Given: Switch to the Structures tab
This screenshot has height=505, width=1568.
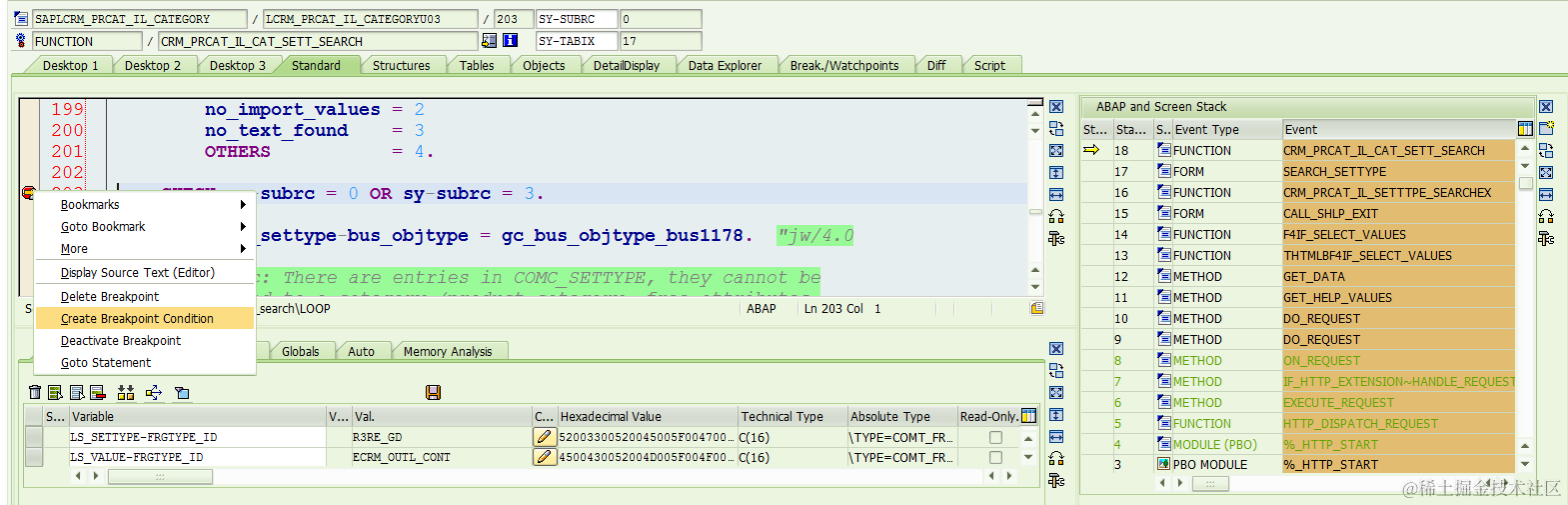Looking at the screenshot, I should tap(401, 65).
